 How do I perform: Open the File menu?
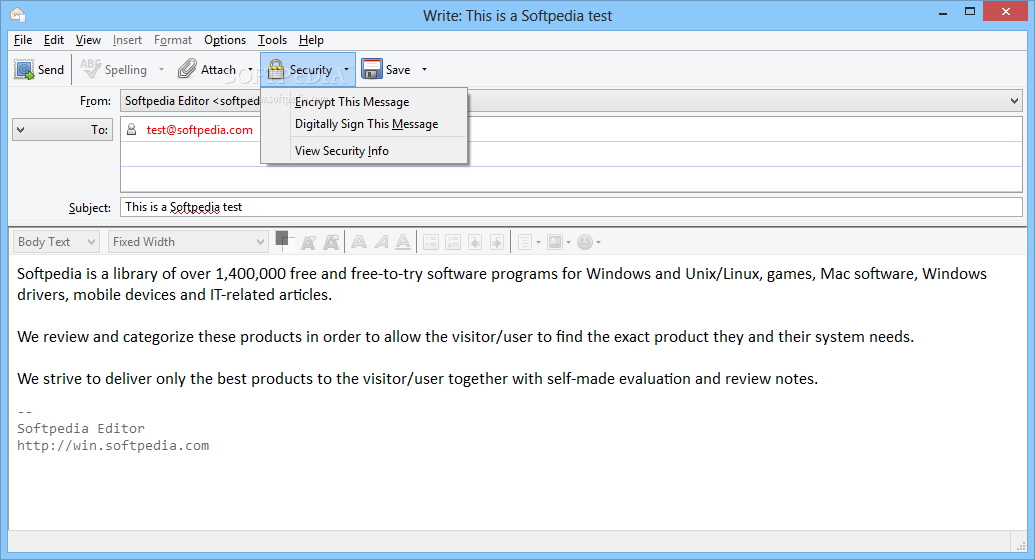(22, 40)
